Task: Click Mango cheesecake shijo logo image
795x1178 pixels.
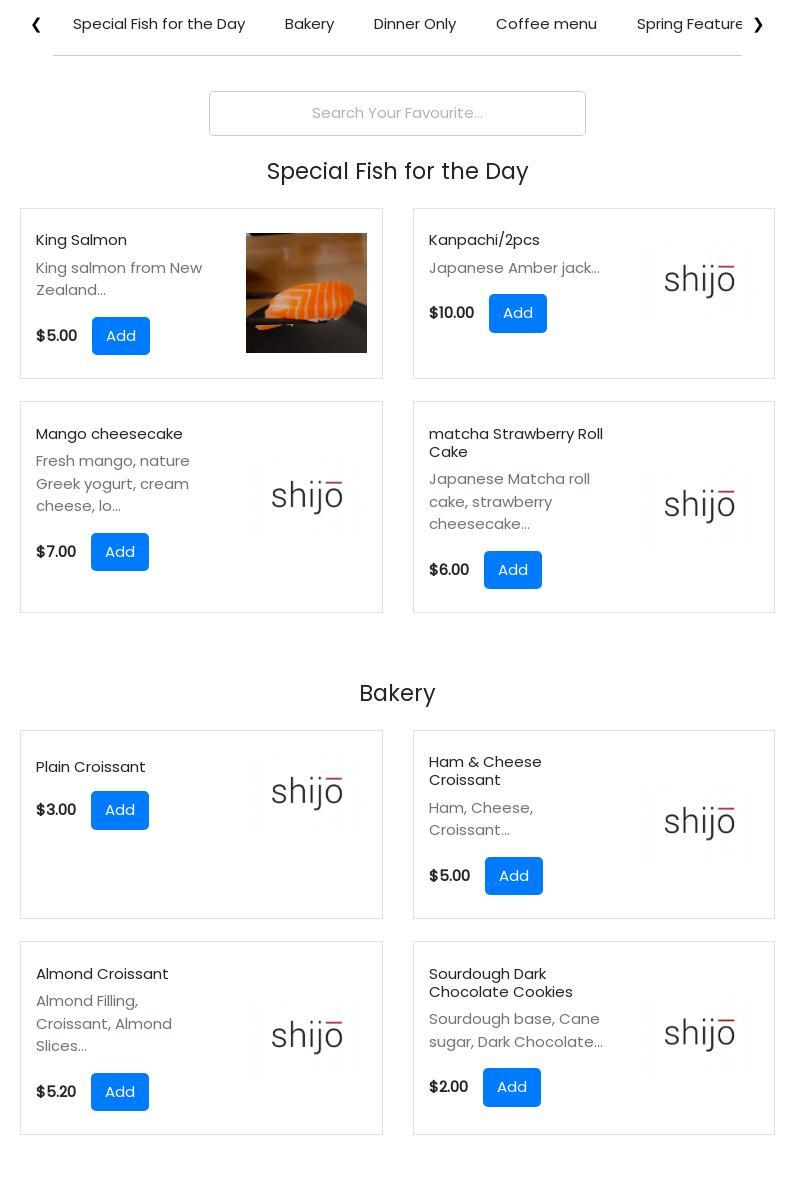Action: point(306,497)
